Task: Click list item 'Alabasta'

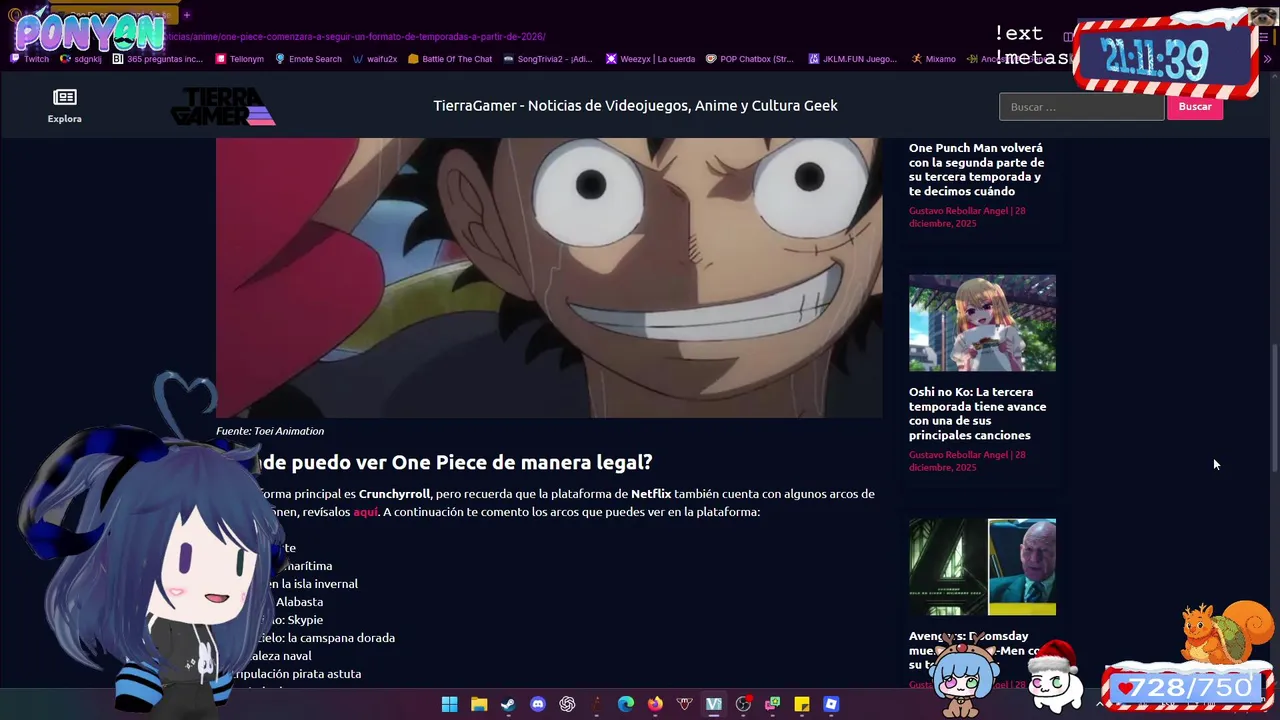Action: [299, 602]
